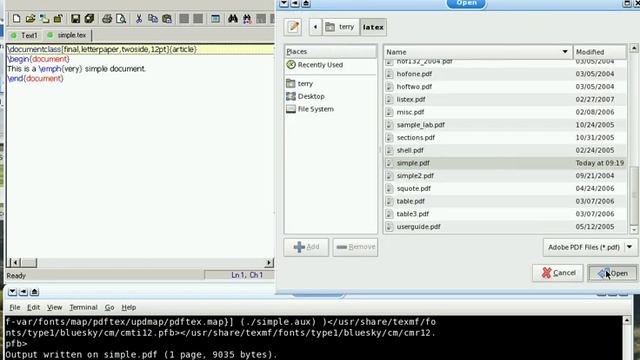The height and width of the screenshot is (360, 640).
Task: Click the Open button to open file
Action: coord(612,273)
